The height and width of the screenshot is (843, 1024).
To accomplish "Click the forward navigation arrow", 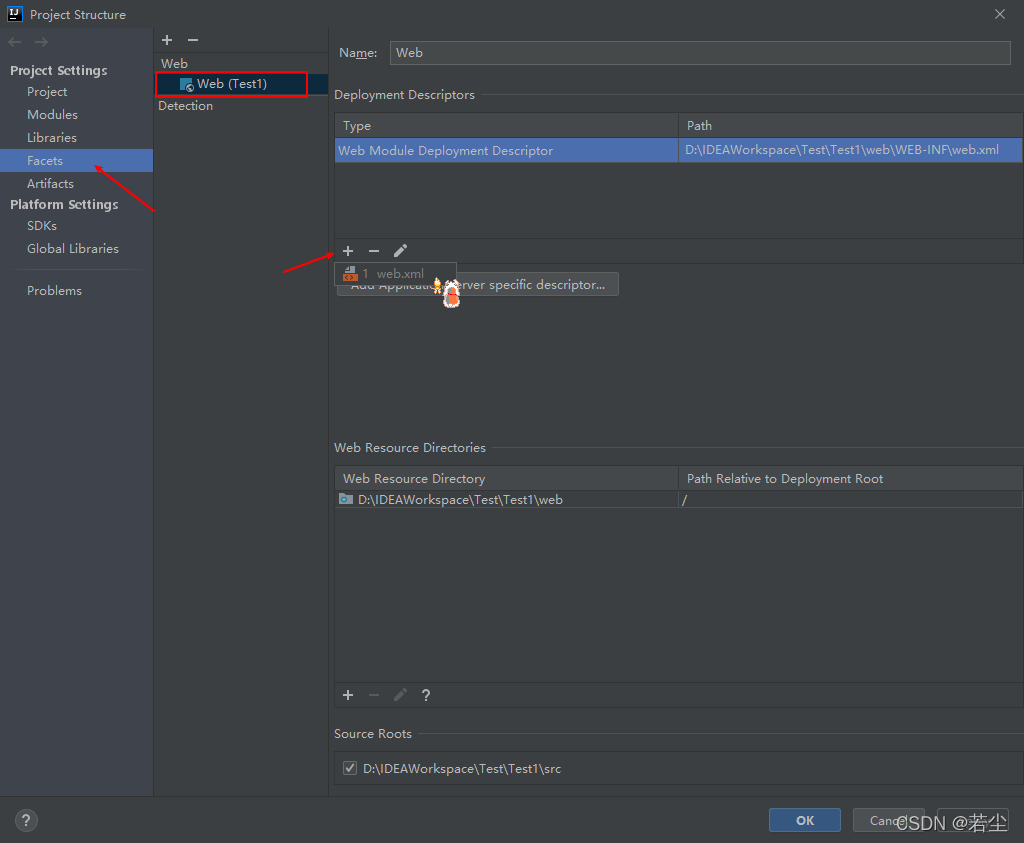I will point(41,42).
